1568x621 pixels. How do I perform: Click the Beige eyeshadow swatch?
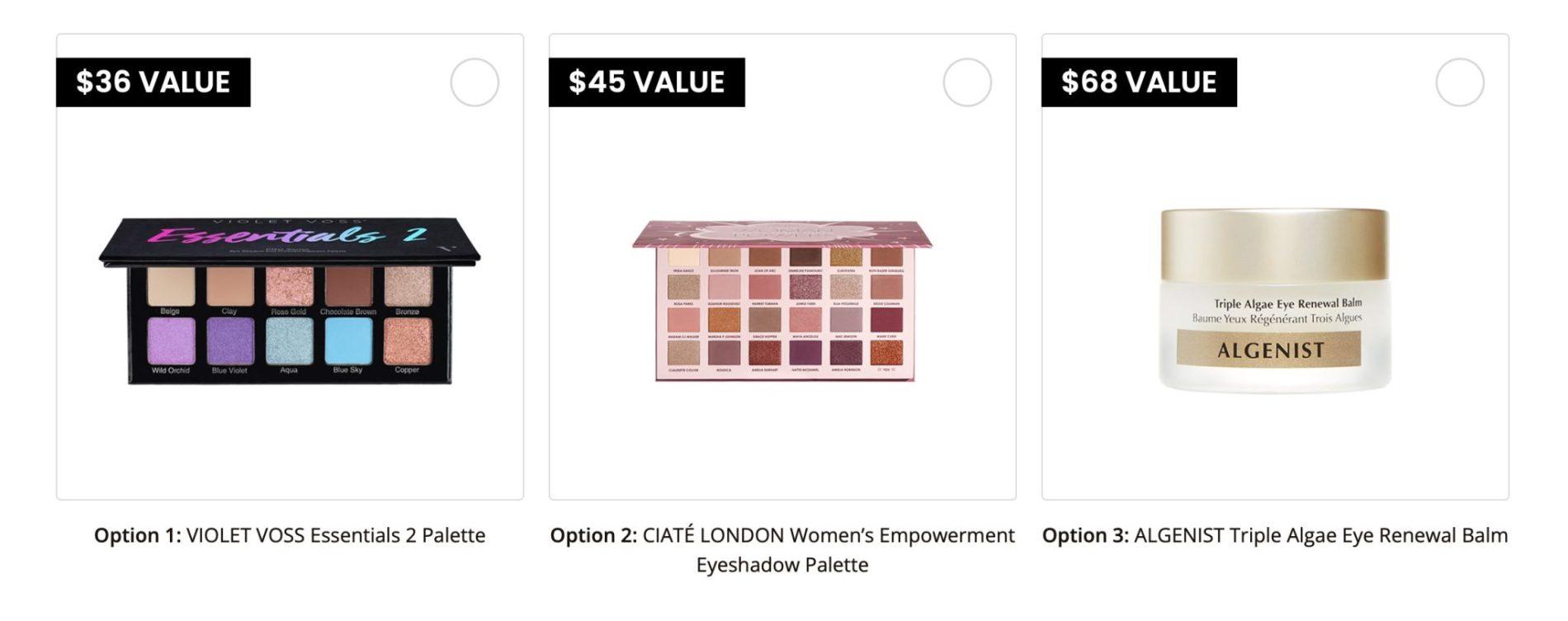coord(171,286)
